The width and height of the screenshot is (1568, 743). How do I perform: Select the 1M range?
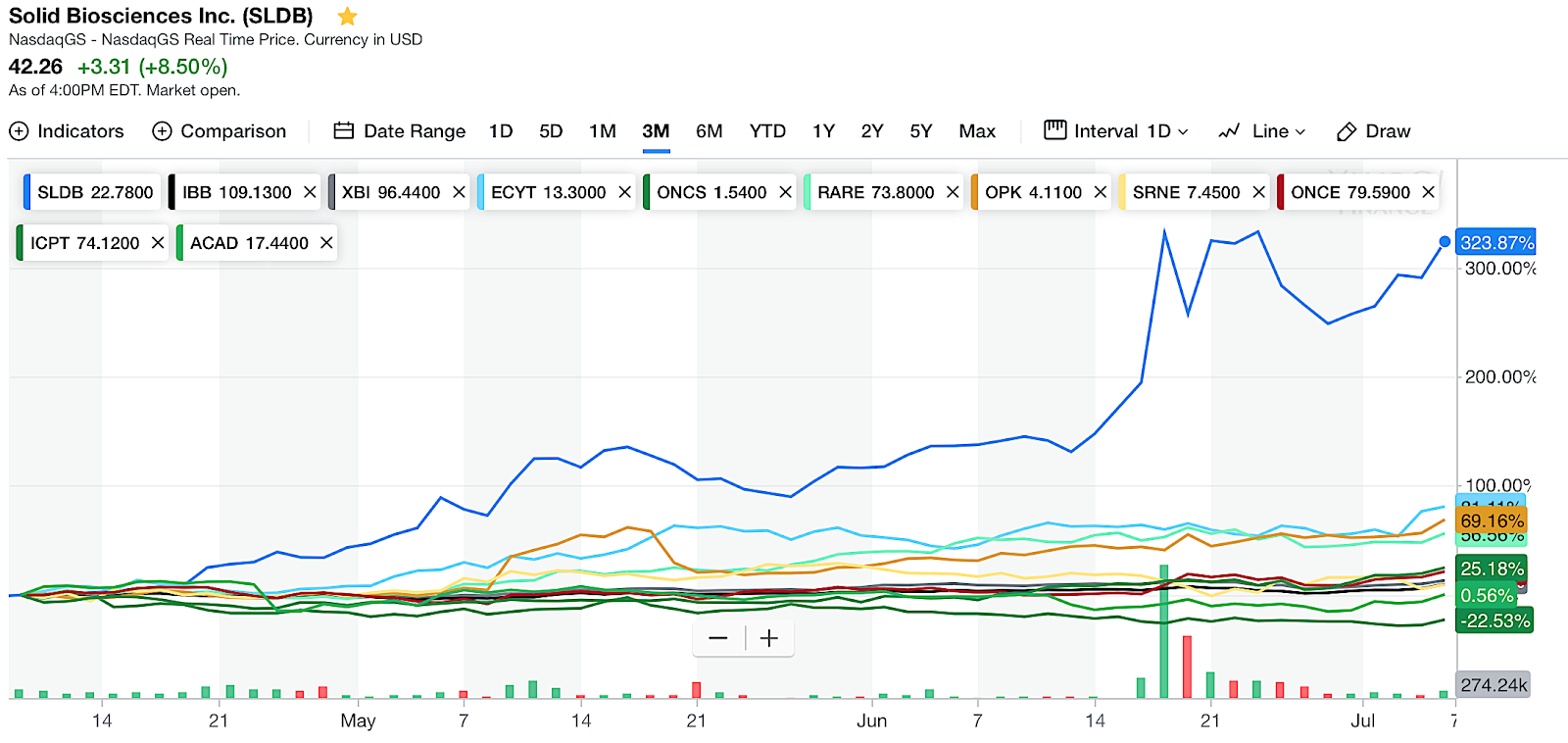tap(603, 131)
